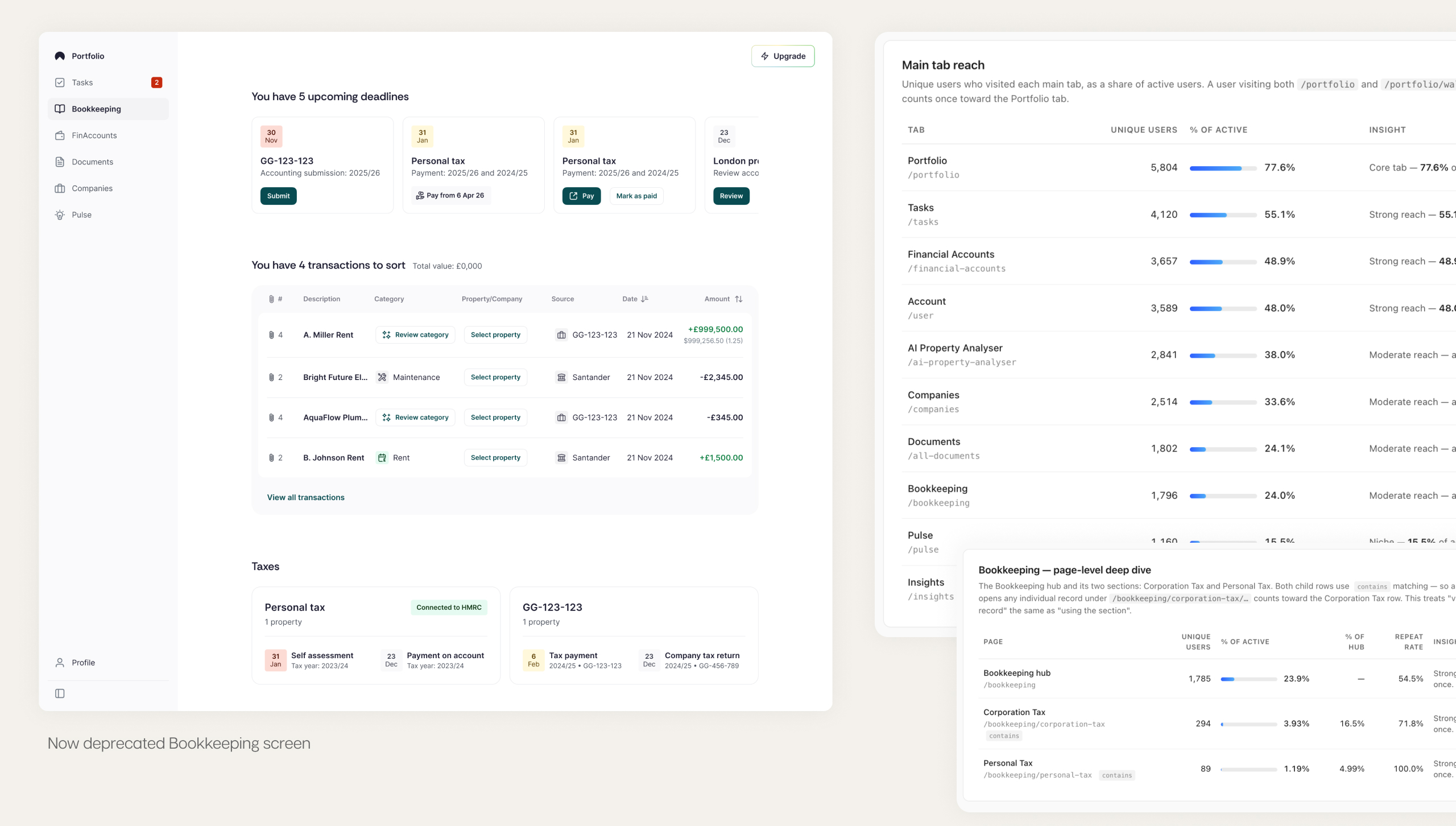
Task: Open the Payment on account item
Action: click(433, 660)
